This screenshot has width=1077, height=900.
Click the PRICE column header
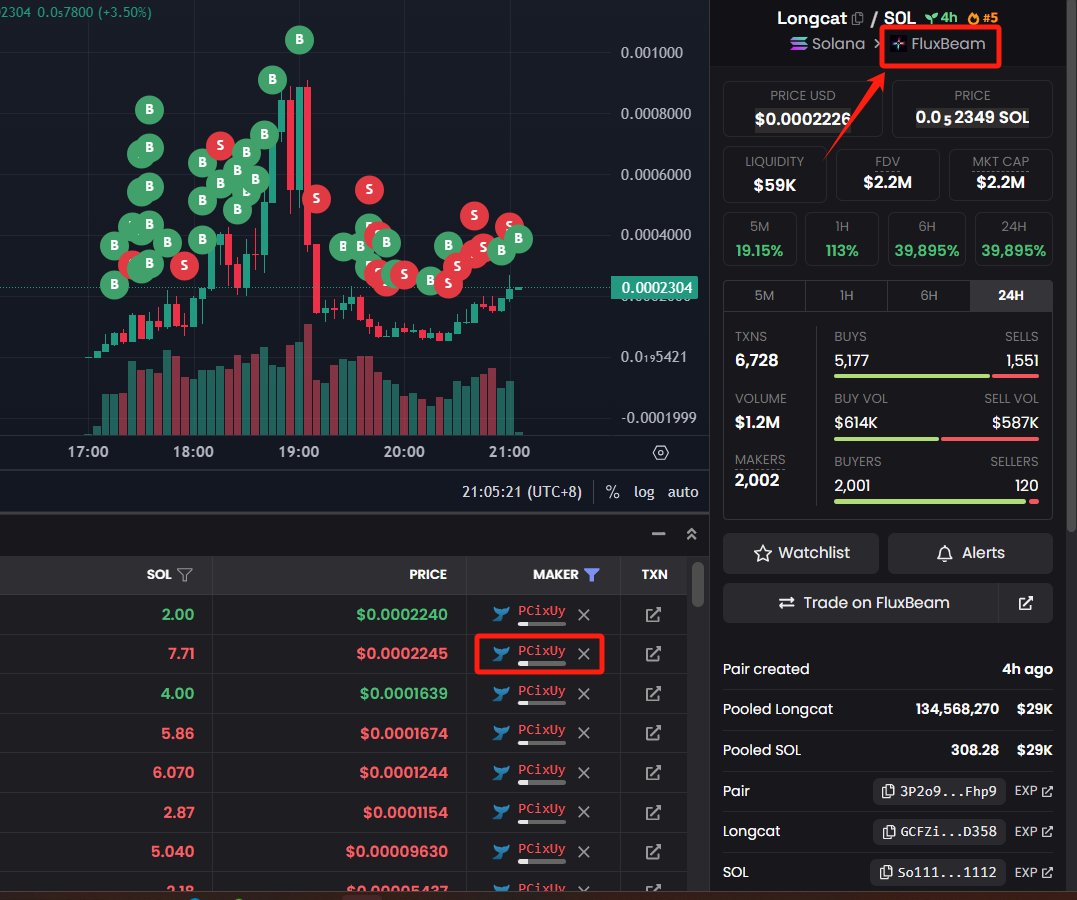pyautogui.click(x=428, y=574)
